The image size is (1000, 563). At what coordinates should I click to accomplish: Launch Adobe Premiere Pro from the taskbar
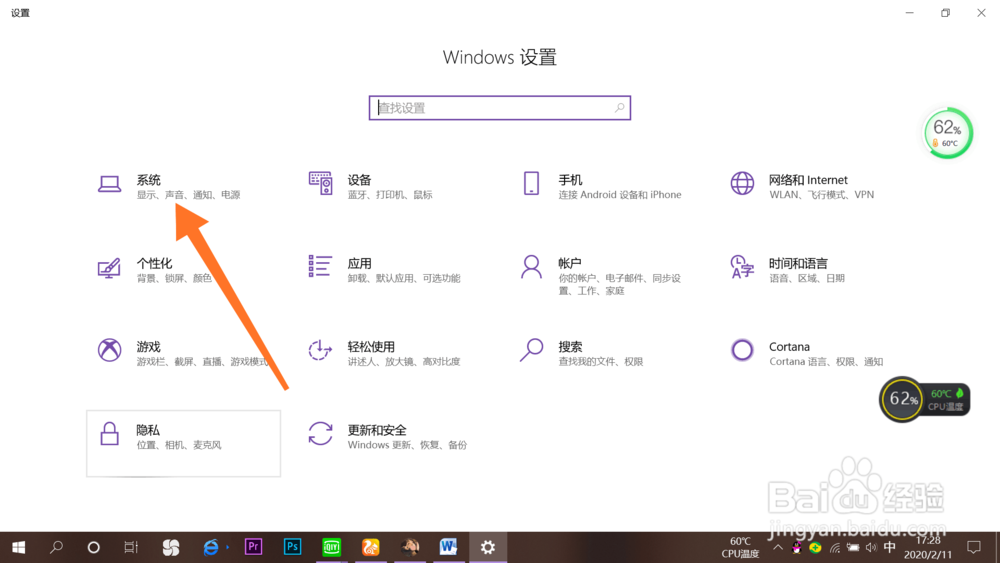[x=253, y=547]
